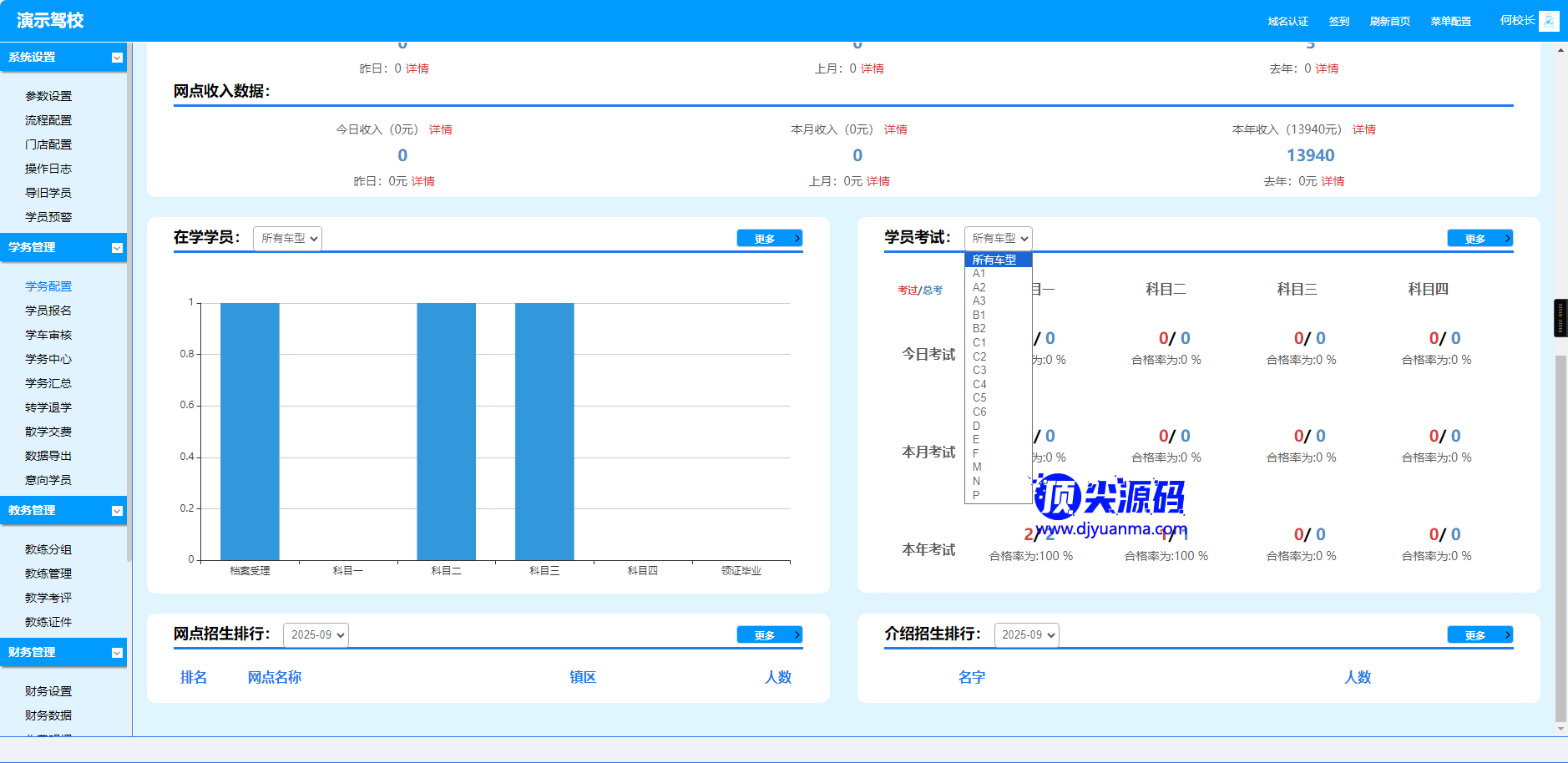Click 更多 button in 在学学员 panel
The height and width of the screenshot is (763, 1568).
click(x=769, y=239)
